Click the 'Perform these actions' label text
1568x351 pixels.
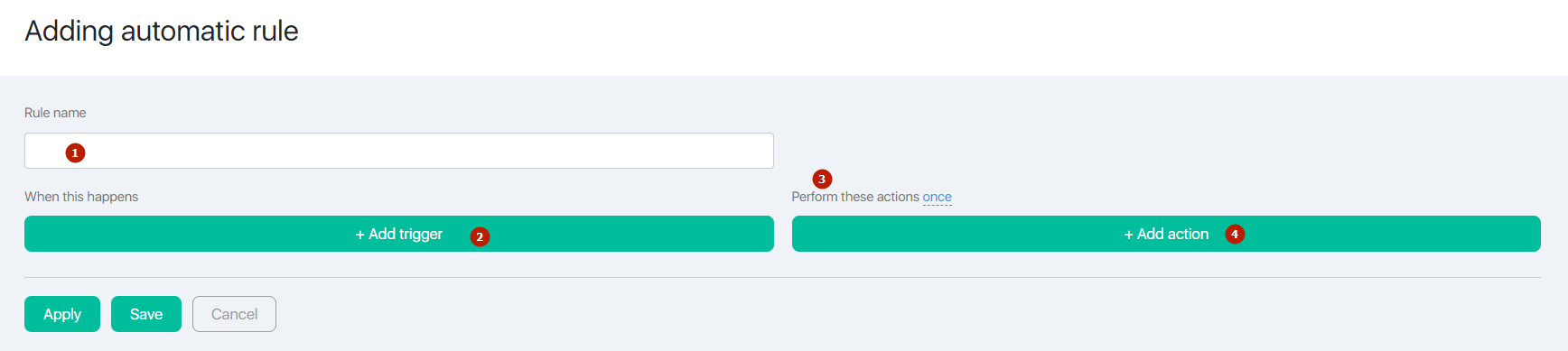pyautogui.click(x=855, y=197)
